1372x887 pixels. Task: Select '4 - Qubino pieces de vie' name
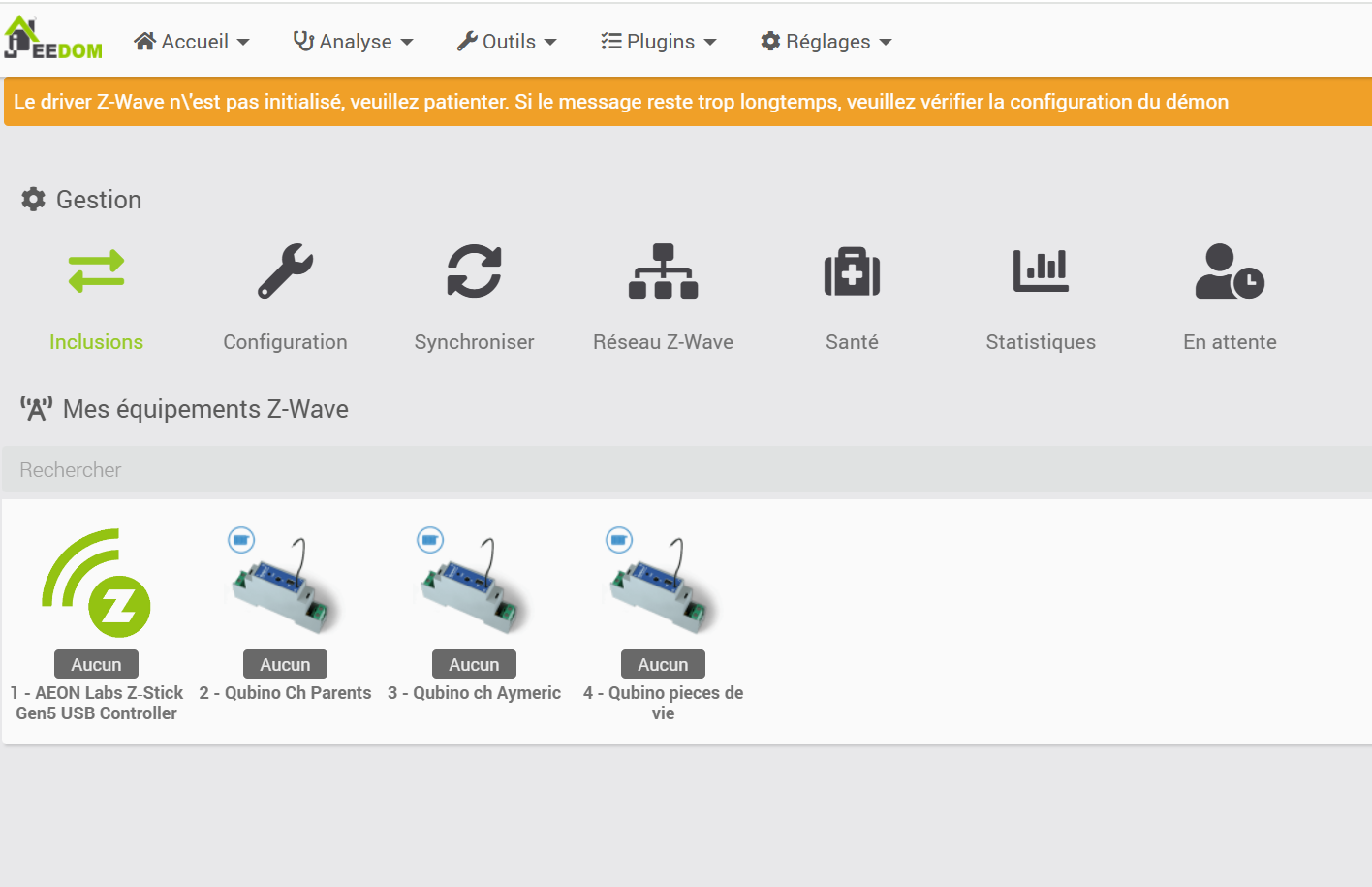[x=663, y=703]
